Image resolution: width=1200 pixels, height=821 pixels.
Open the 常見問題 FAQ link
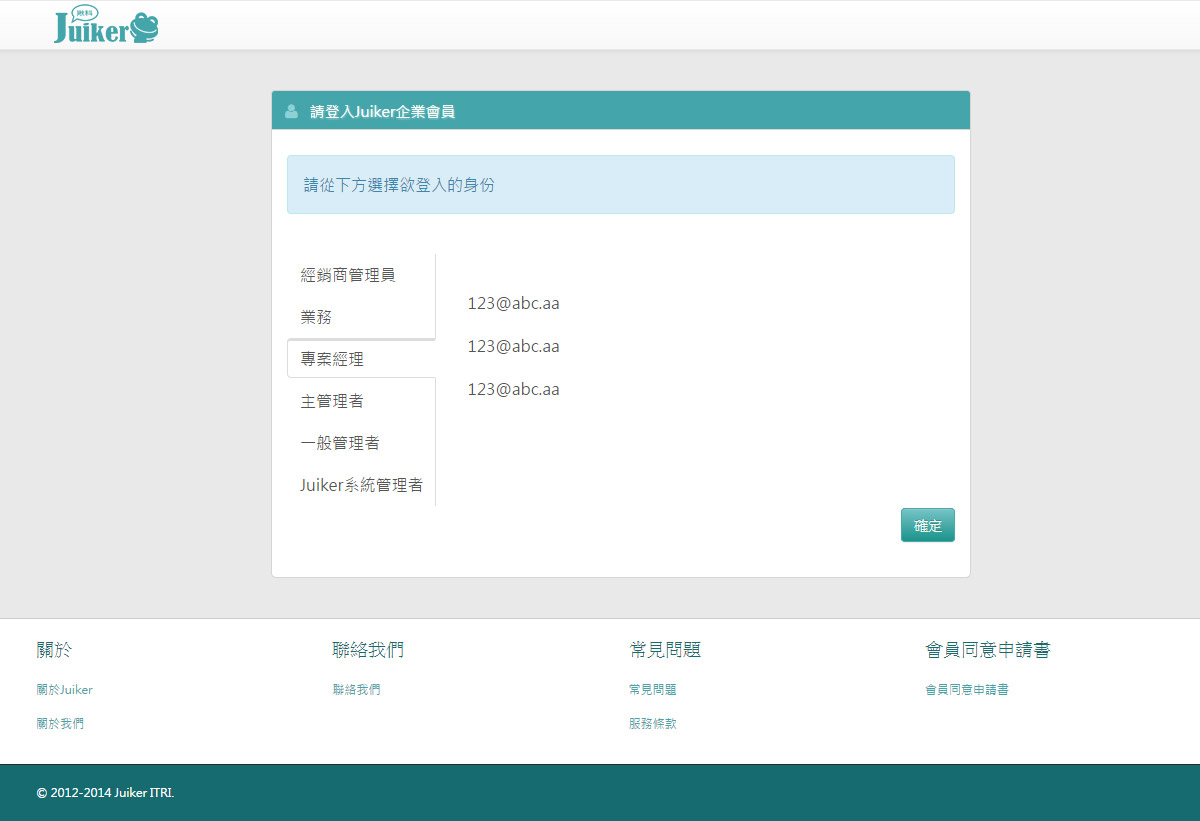click(x=653, y=689)
